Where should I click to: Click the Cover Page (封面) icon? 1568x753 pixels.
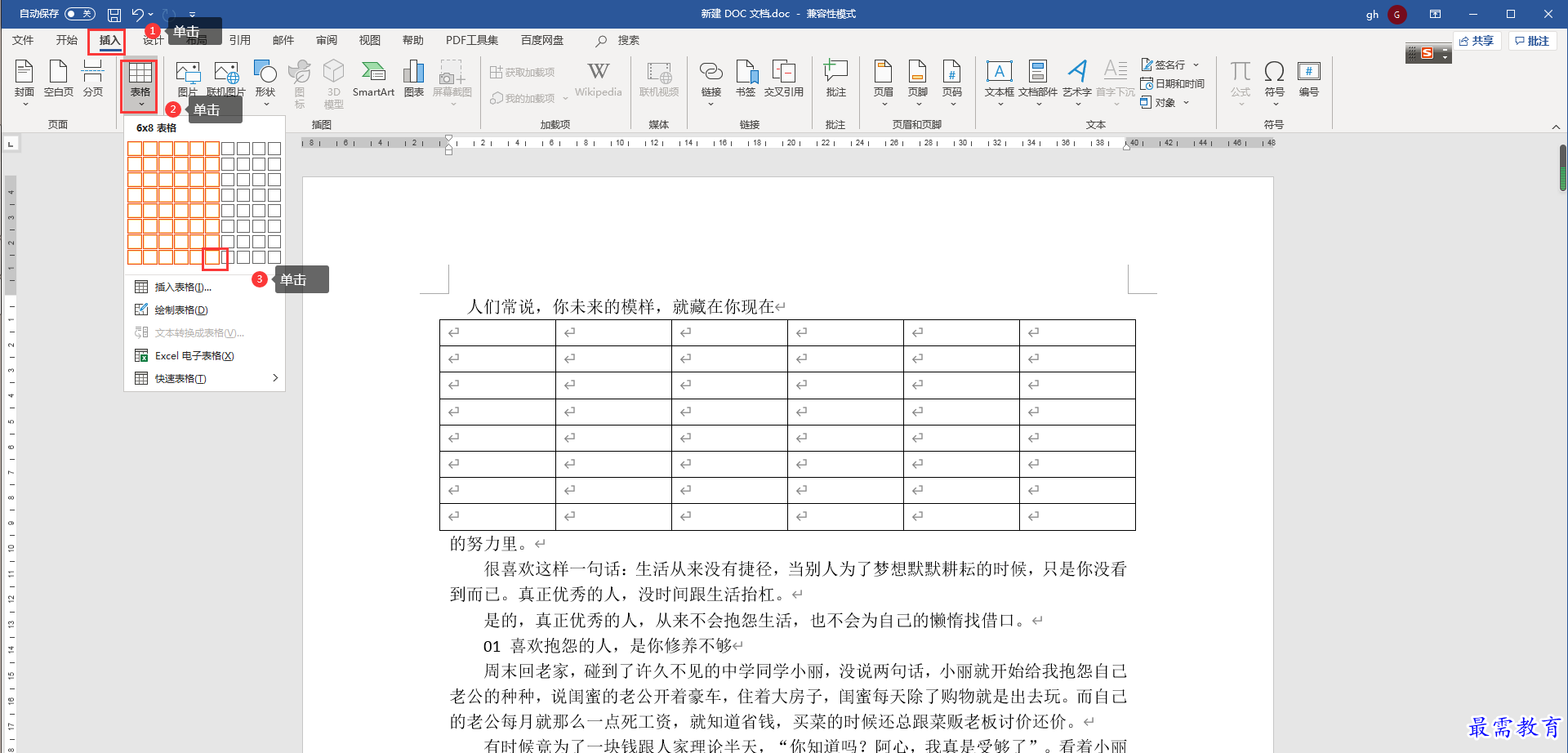(24, 82)
